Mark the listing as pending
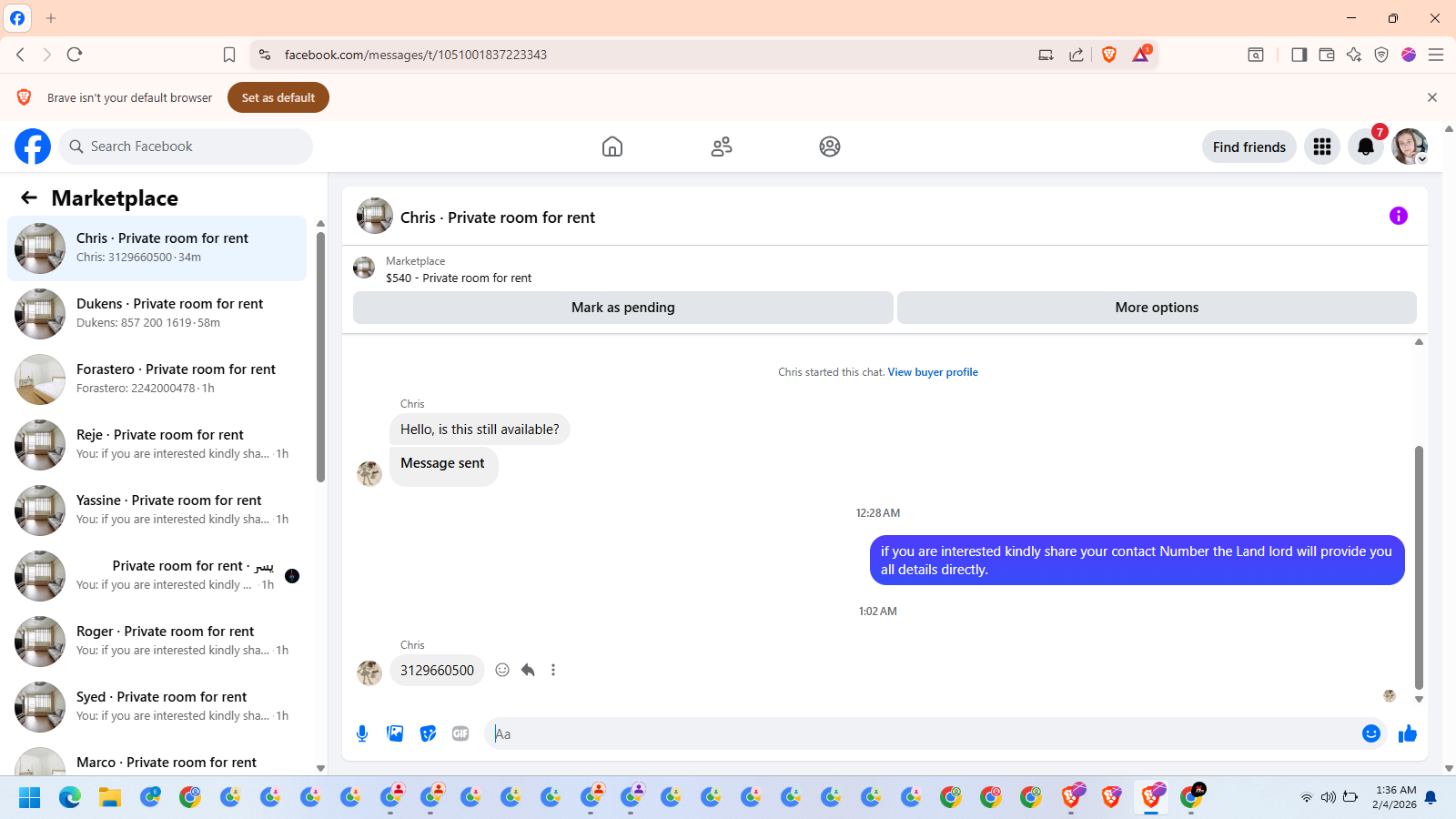This screenshot has height=819, width=1456. [623, 308]
